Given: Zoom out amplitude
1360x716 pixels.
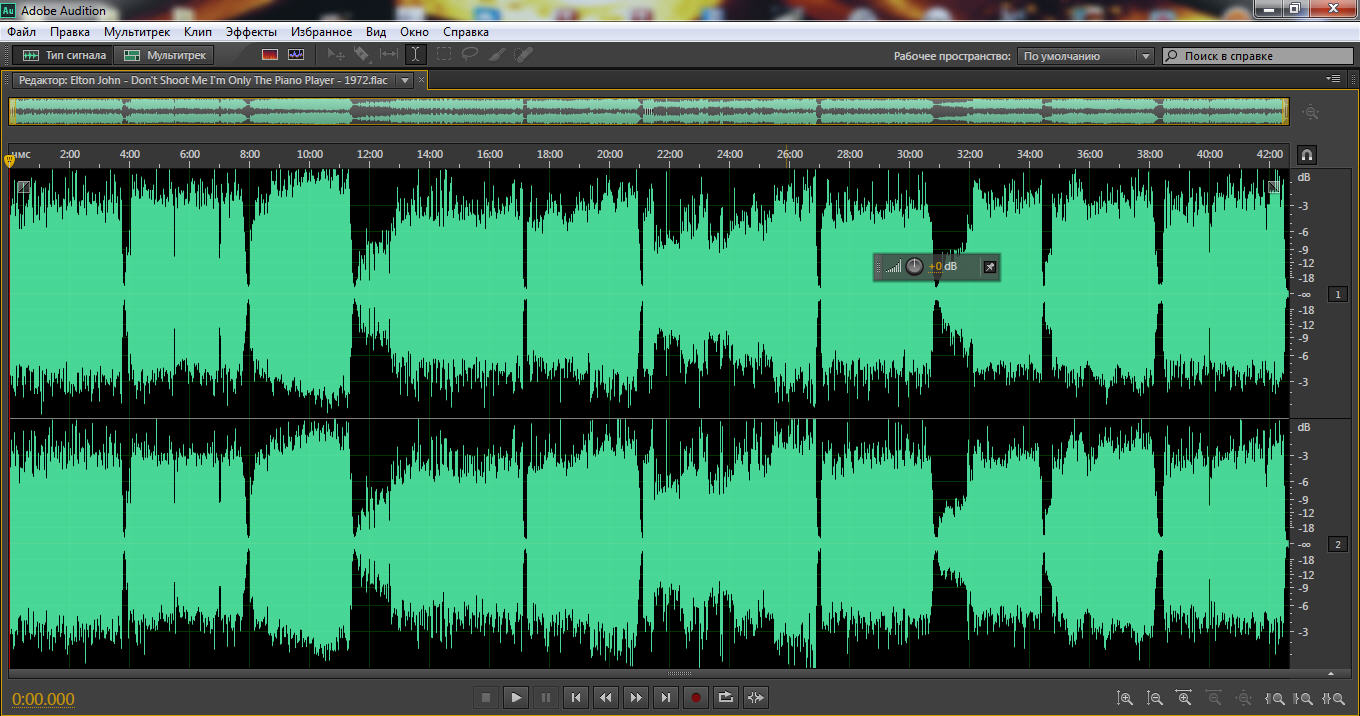Looking at the screenshot, I should tap(1155, 698).
